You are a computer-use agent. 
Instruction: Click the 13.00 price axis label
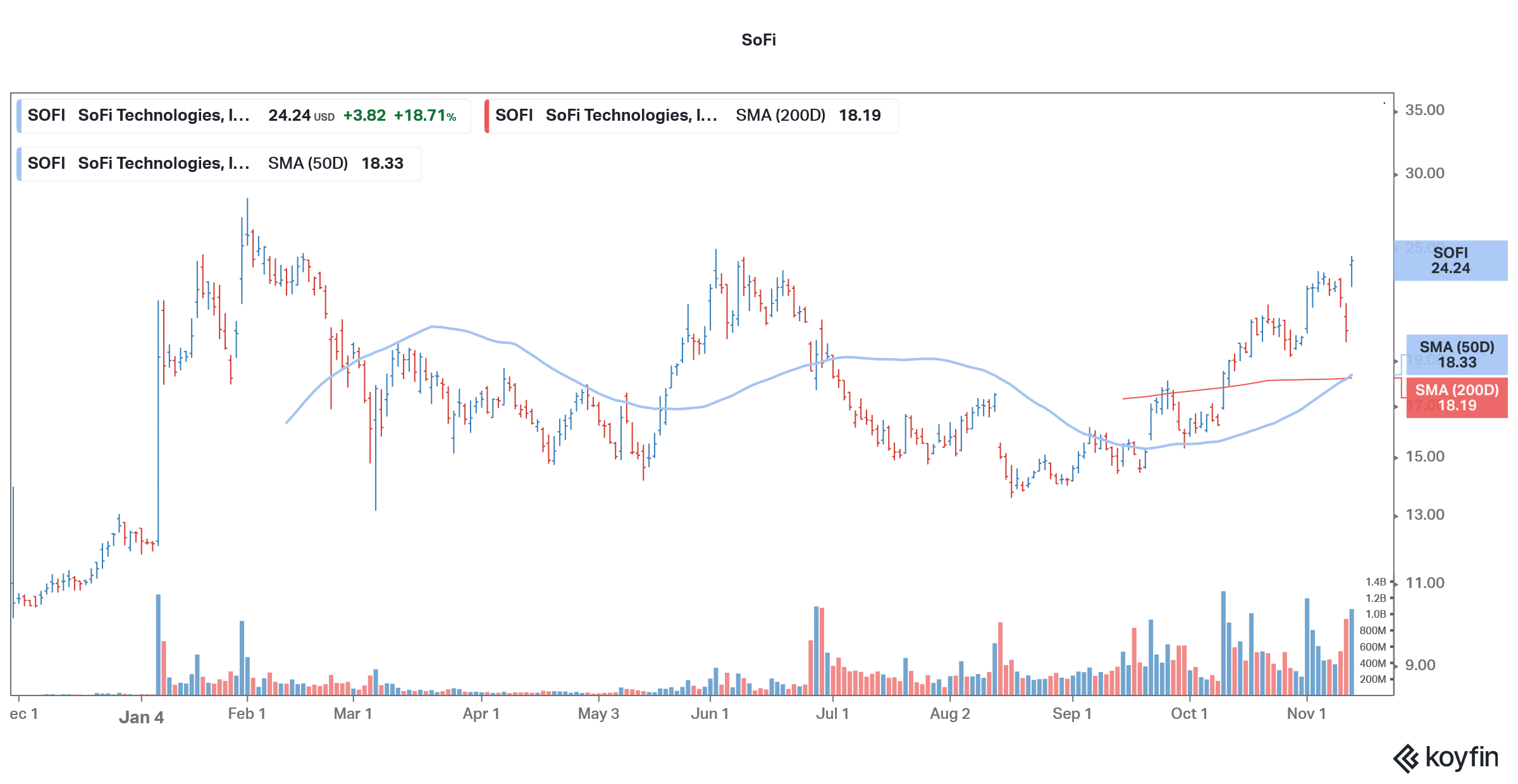[x=1424, y=515]
